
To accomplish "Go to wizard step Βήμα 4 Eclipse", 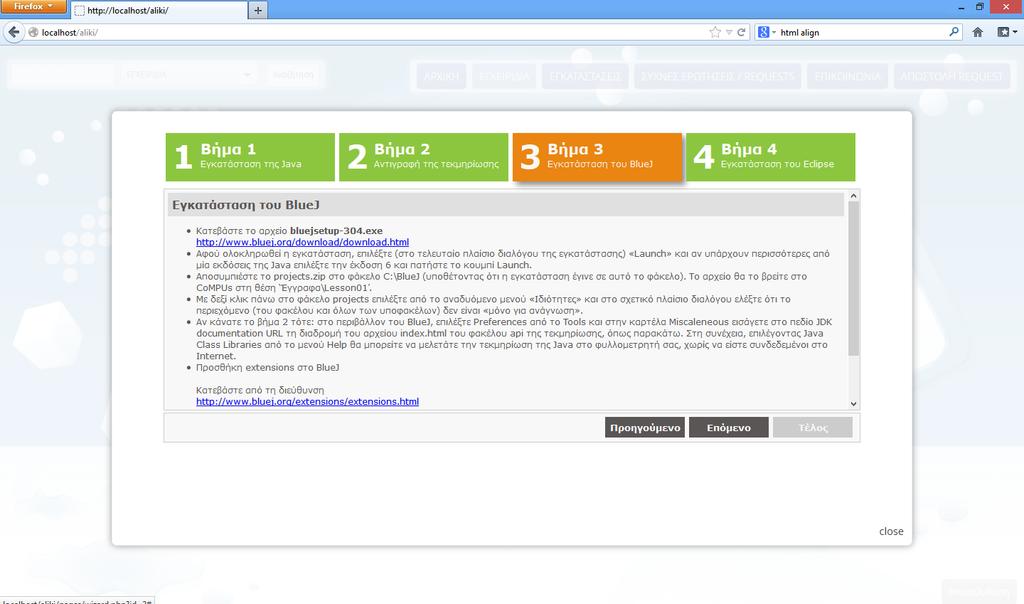I will click(x=771, y=157).
